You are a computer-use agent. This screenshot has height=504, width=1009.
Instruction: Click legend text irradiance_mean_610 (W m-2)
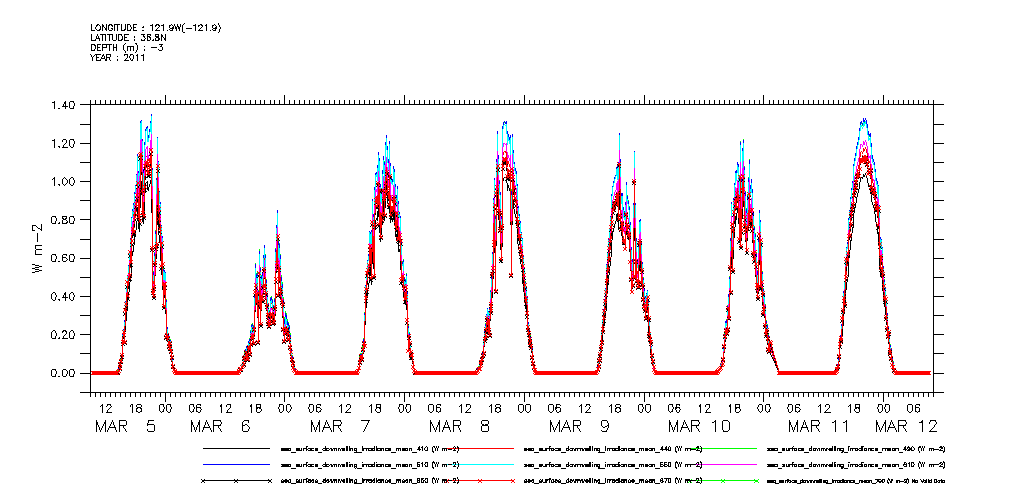coord(856,465)
